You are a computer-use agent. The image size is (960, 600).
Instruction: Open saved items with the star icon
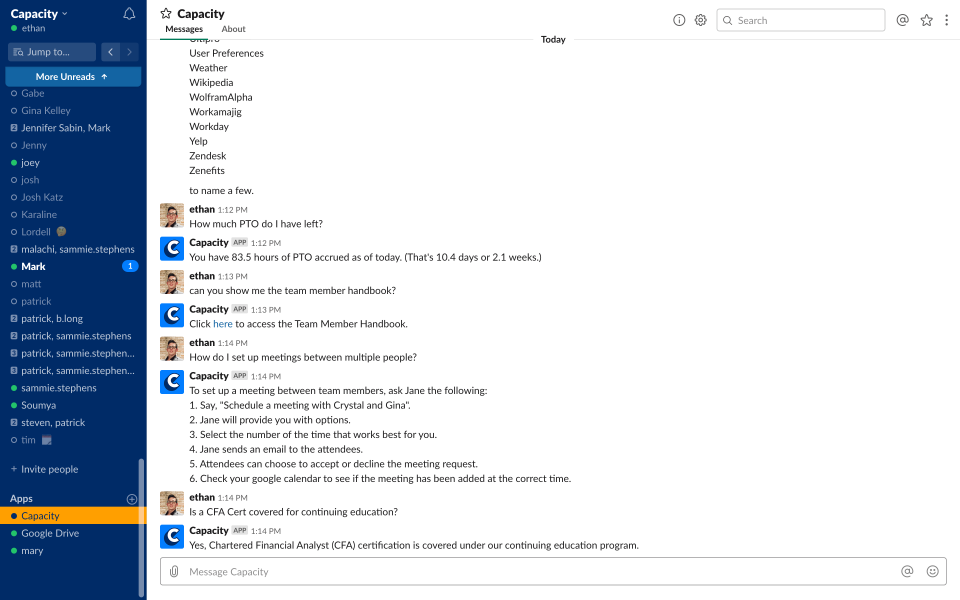pos(926,19)
